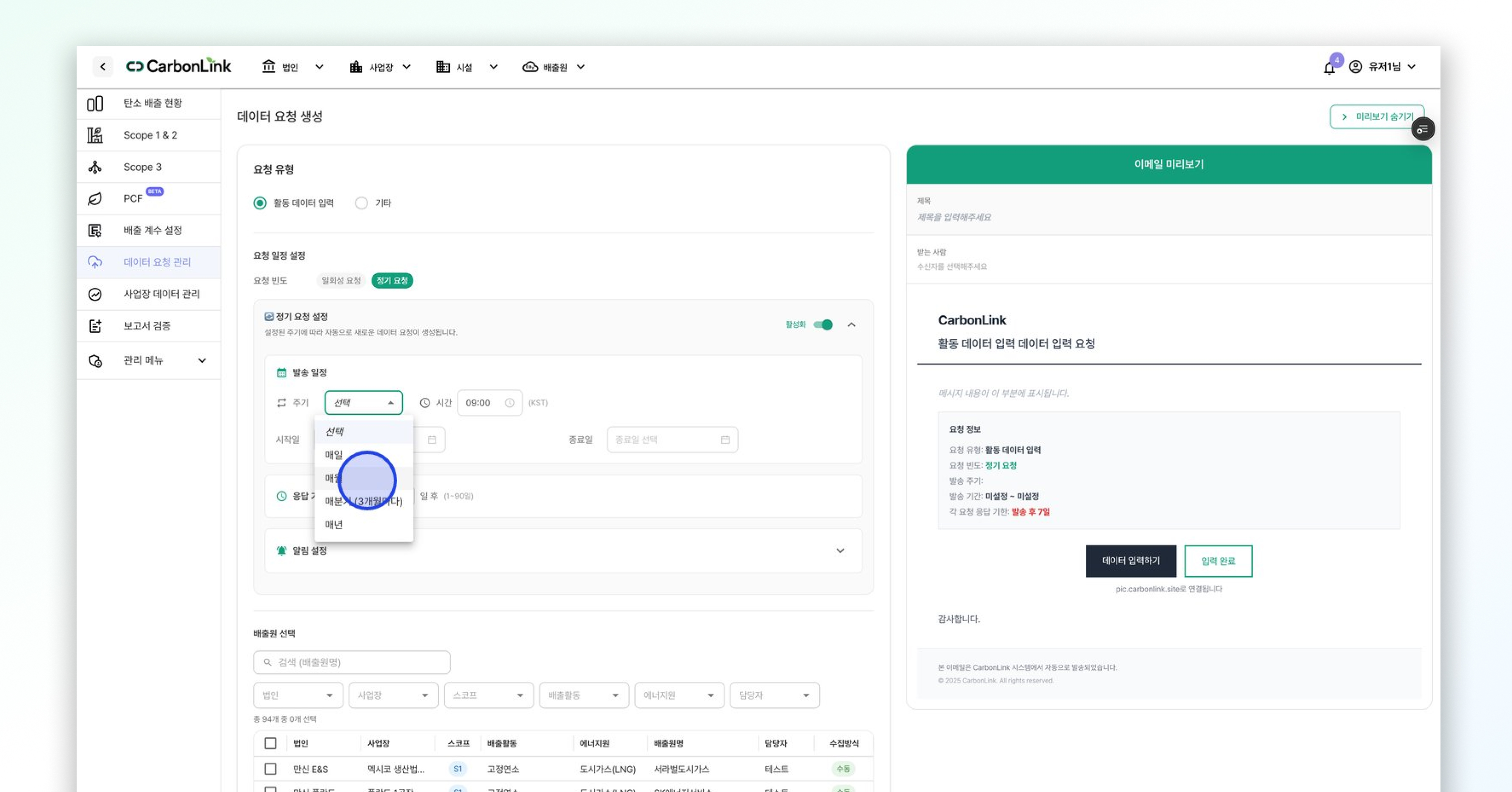Viewport: 1512px width, 792px height.
Task: Open Scope 1 & 2 sidebar icon
Action: [95, 136]
